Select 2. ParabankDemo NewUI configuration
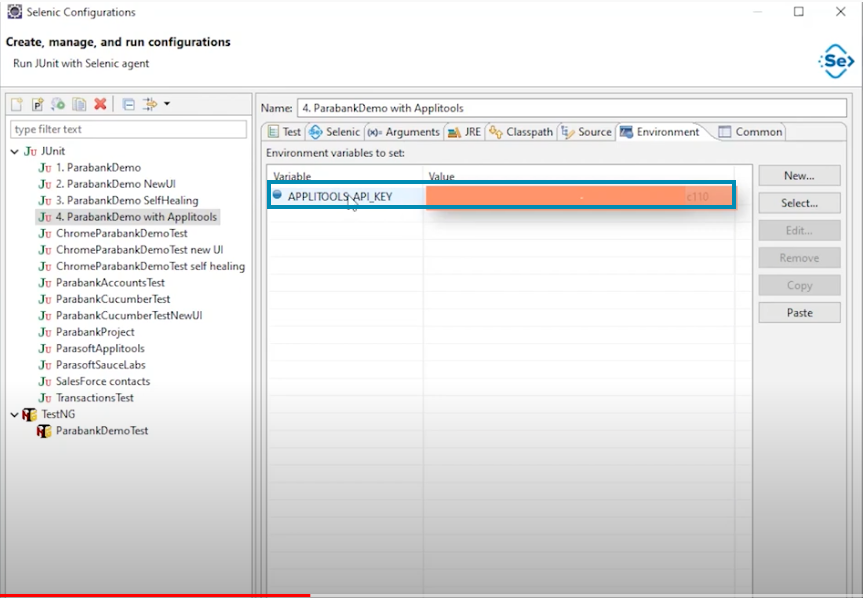The image size is (863, 598). [x=107, y=184]
